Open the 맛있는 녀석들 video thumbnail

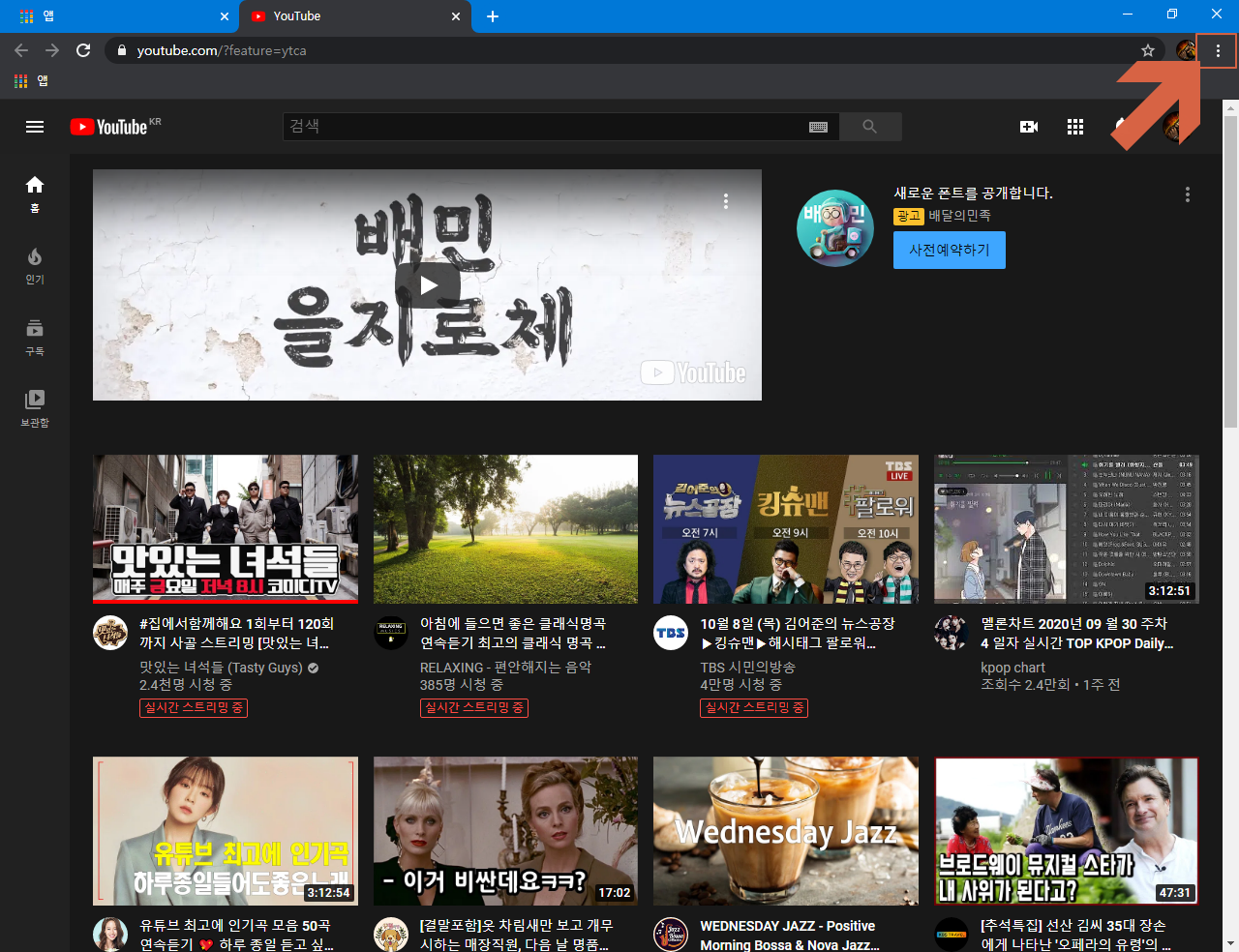[226, 529]
